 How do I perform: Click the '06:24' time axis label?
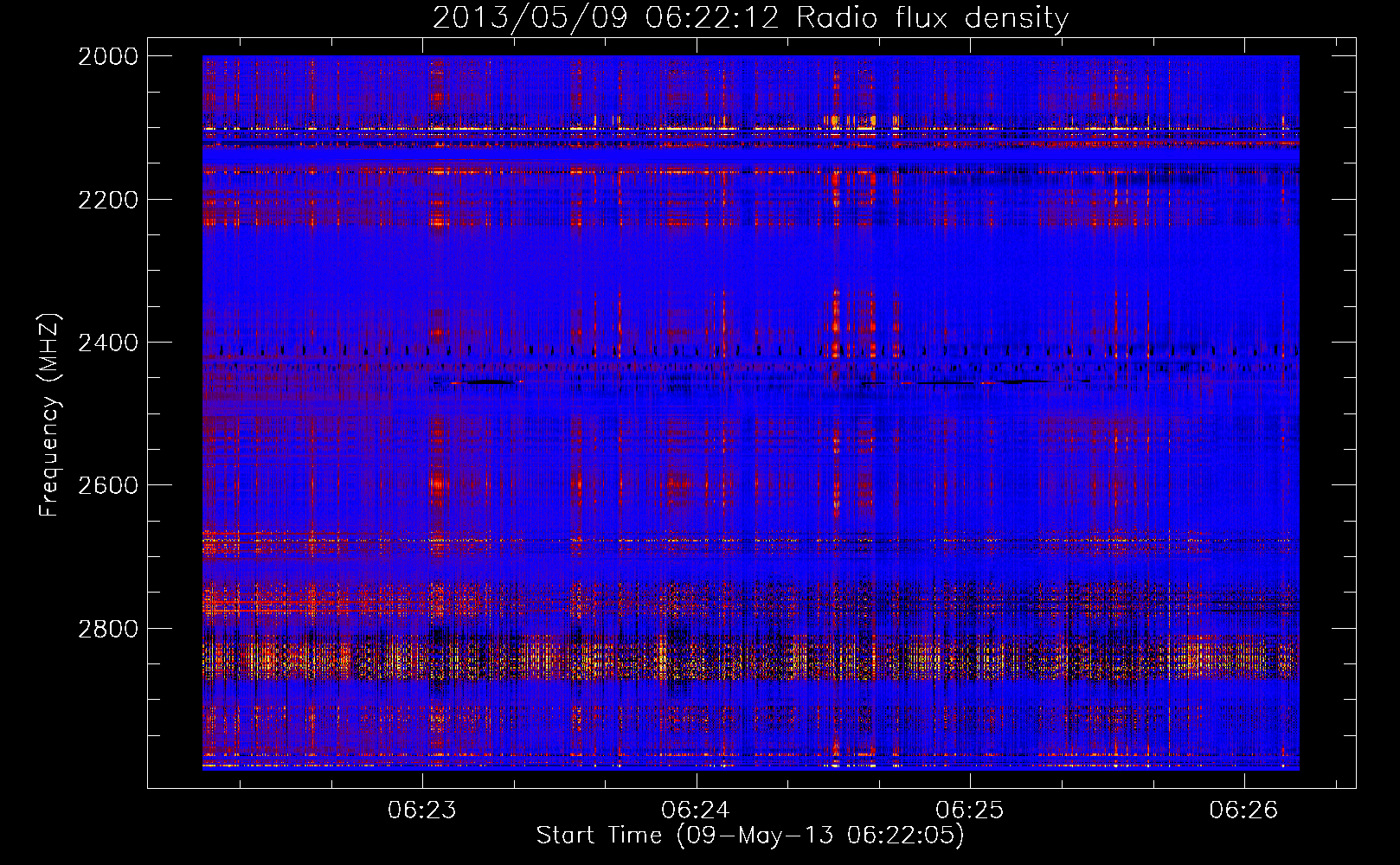(696, 811)
